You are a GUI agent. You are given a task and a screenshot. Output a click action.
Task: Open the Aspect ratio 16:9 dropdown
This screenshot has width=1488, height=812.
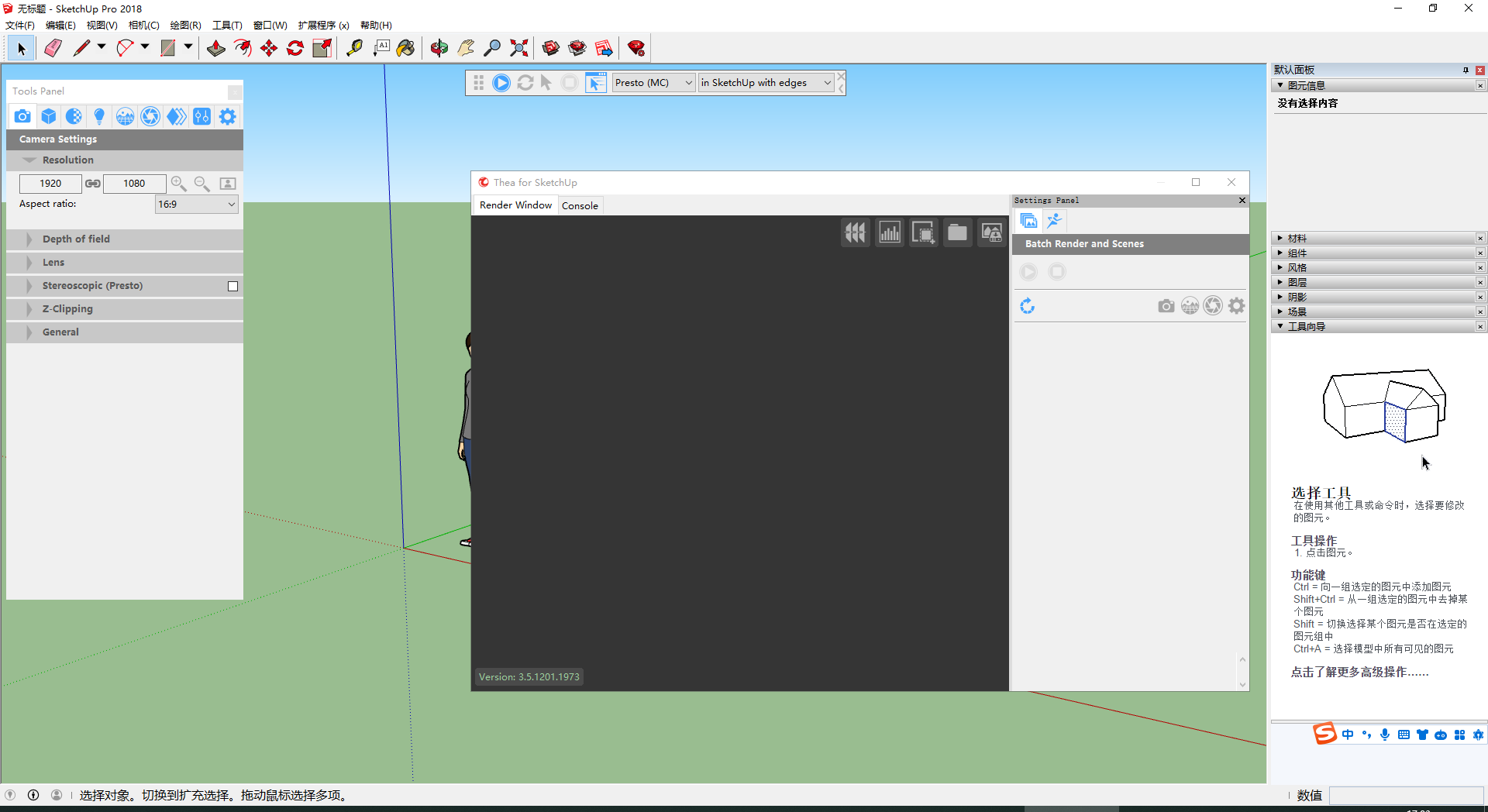pyautogui.click(x=196, y=205)
